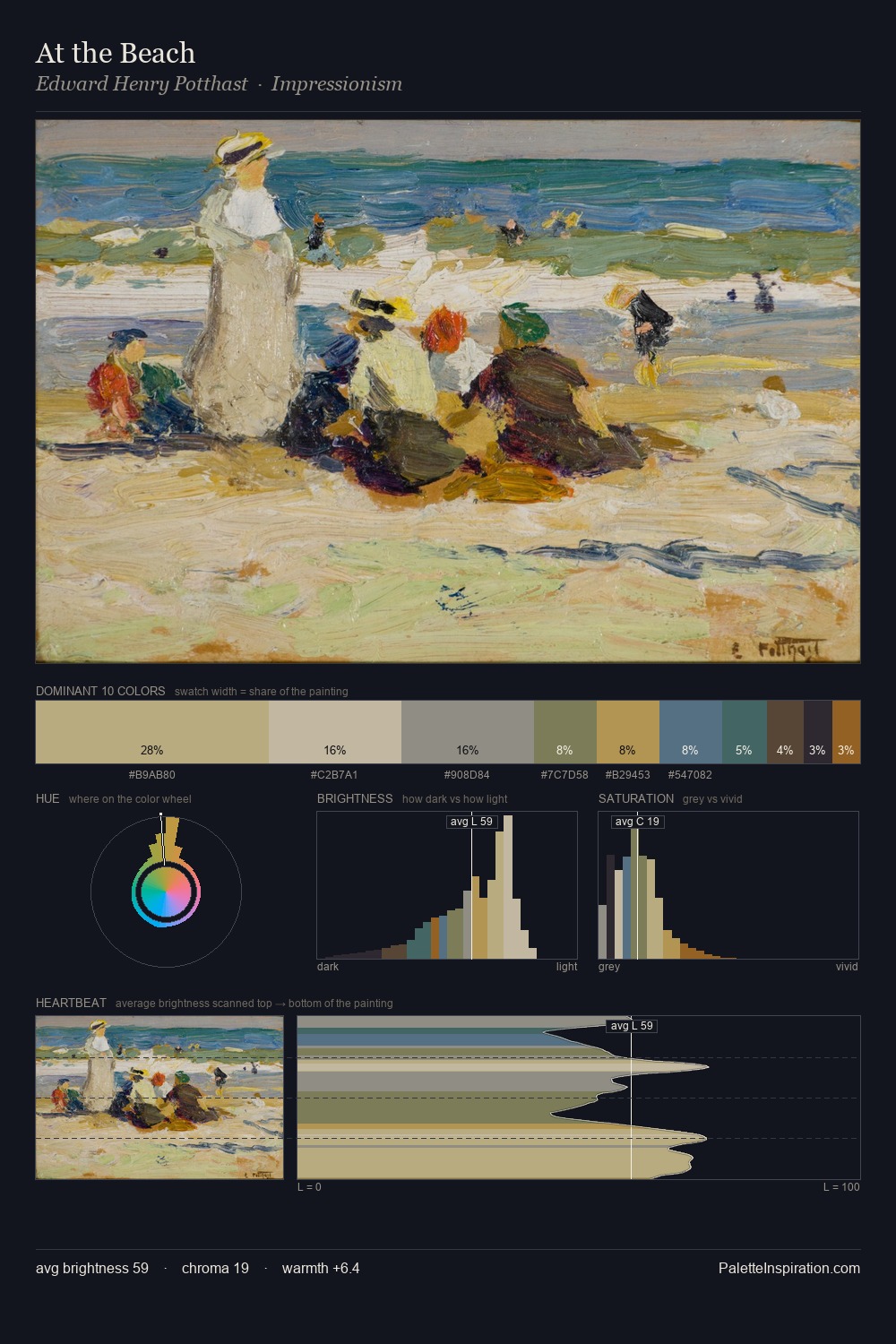Click the vivid axis label
Screen dimensions: 896x1344
[x=847, y=967]
